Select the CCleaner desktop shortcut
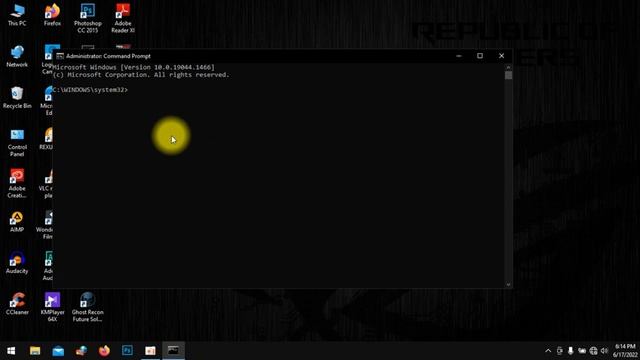 (x=17, y=304)
